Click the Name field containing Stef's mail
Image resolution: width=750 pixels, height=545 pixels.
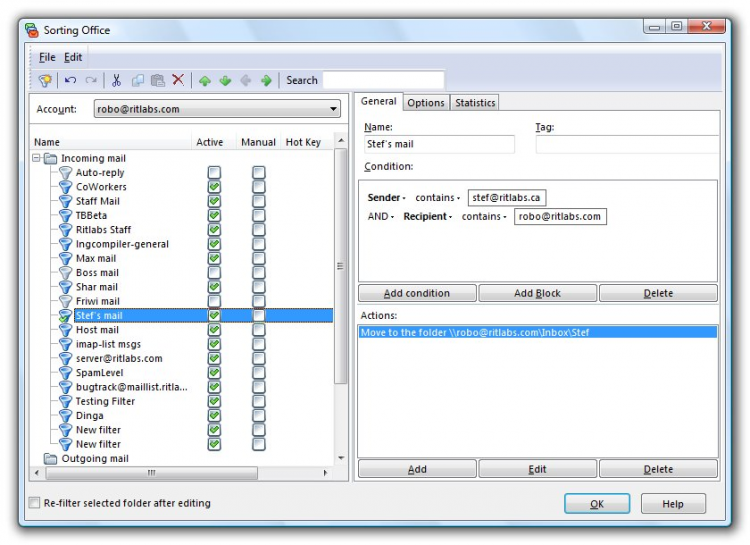click(439, 144)
